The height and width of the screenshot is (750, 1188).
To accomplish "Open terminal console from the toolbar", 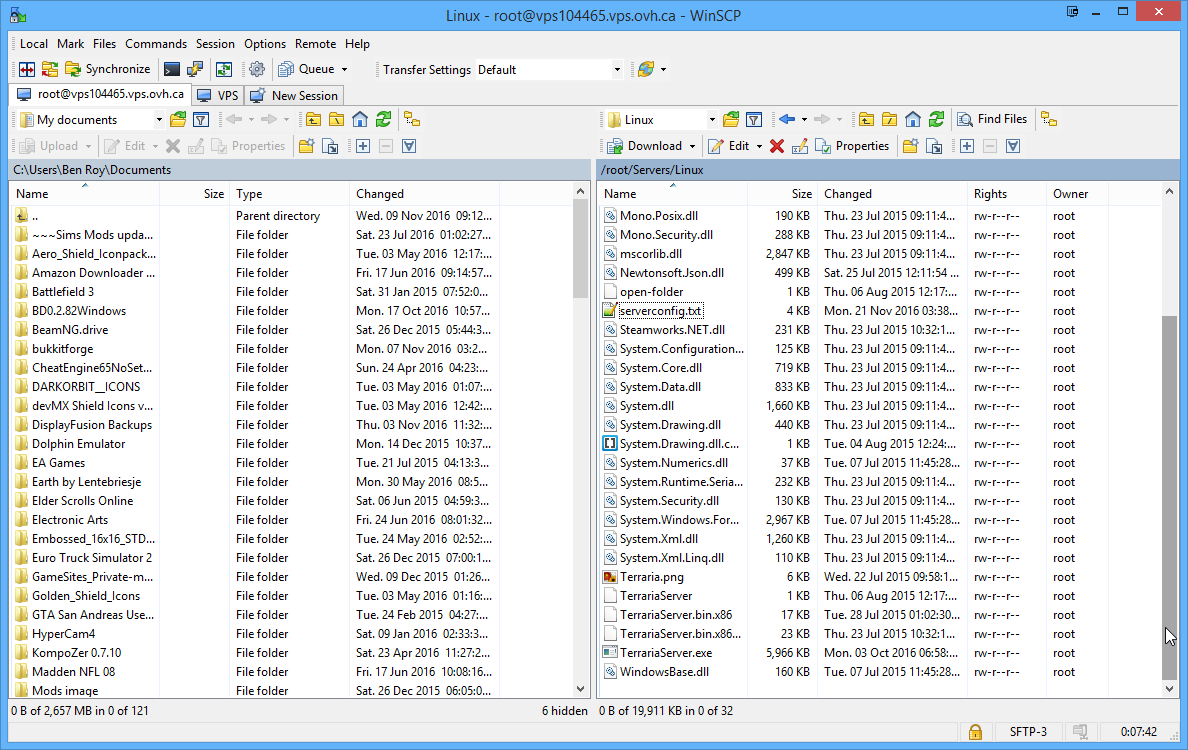I will [x=173, y=69].
